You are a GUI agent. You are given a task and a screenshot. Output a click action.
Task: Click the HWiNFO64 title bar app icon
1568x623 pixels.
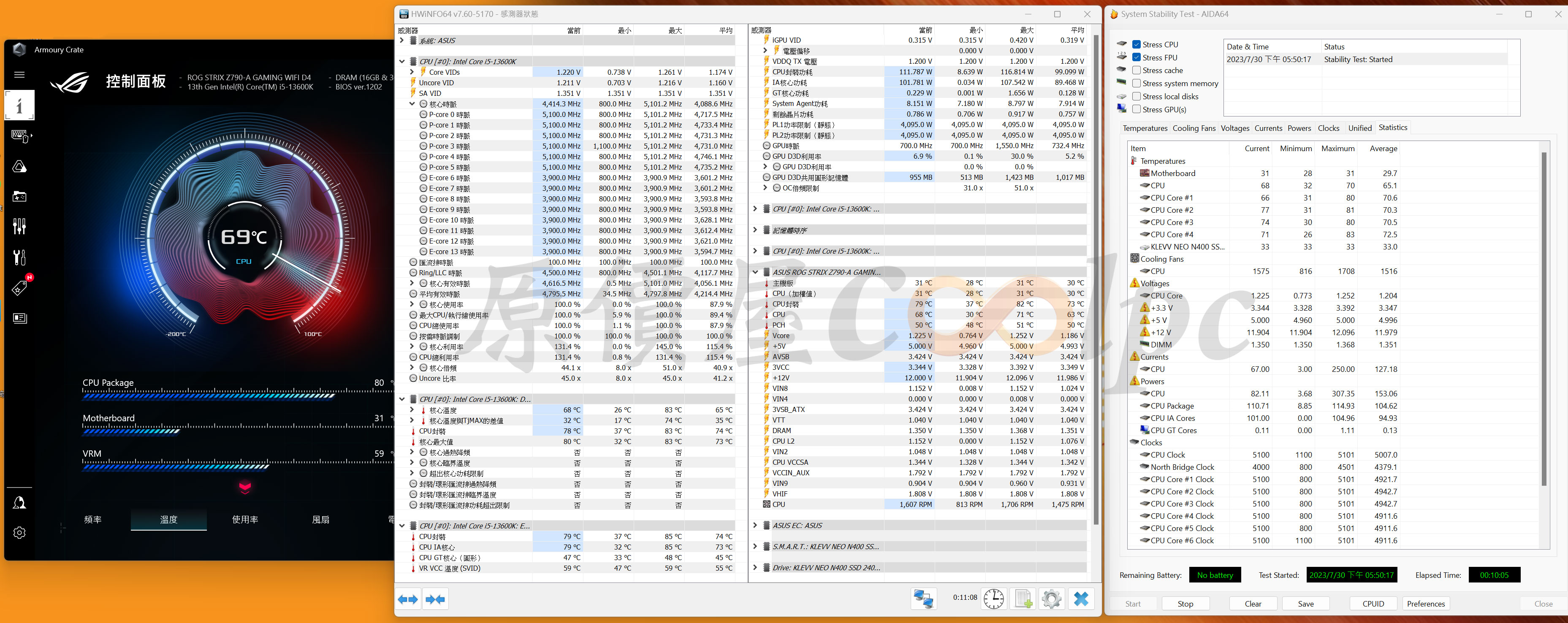pyautogui.click(x=404, y=14)
